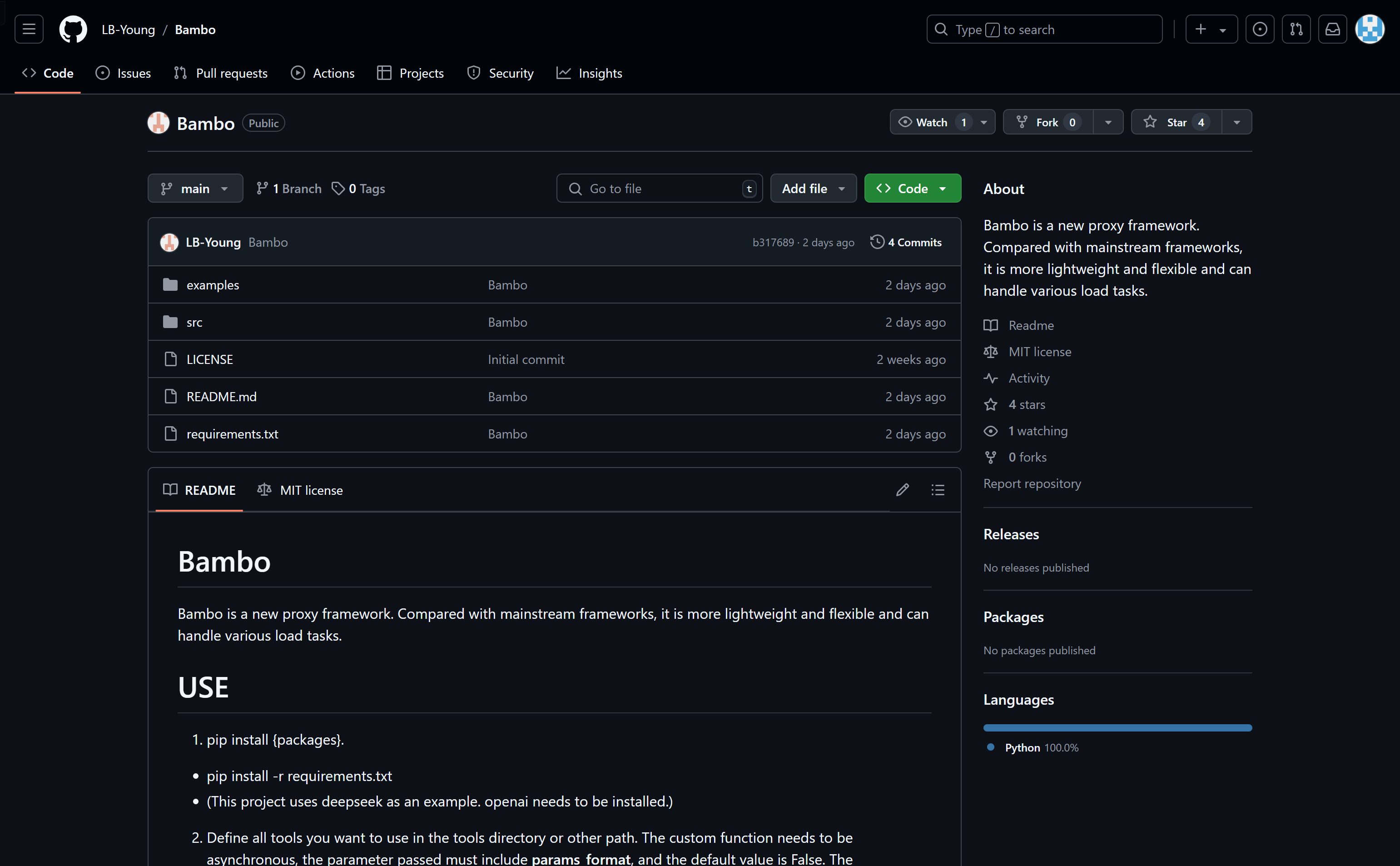Screen dimensions: 1400x866
Task: Fork the Bambo repository
Action: [x=1048, y=122]
